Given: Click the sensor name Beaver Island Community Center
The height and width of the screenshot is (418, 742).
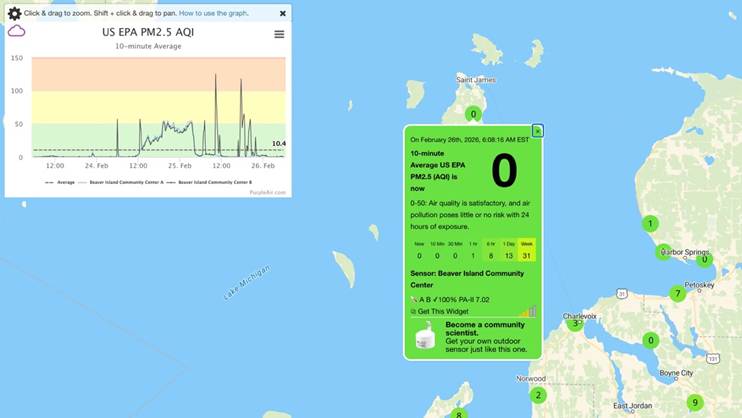Looking at the screenshot, I should tap(467, 279).
